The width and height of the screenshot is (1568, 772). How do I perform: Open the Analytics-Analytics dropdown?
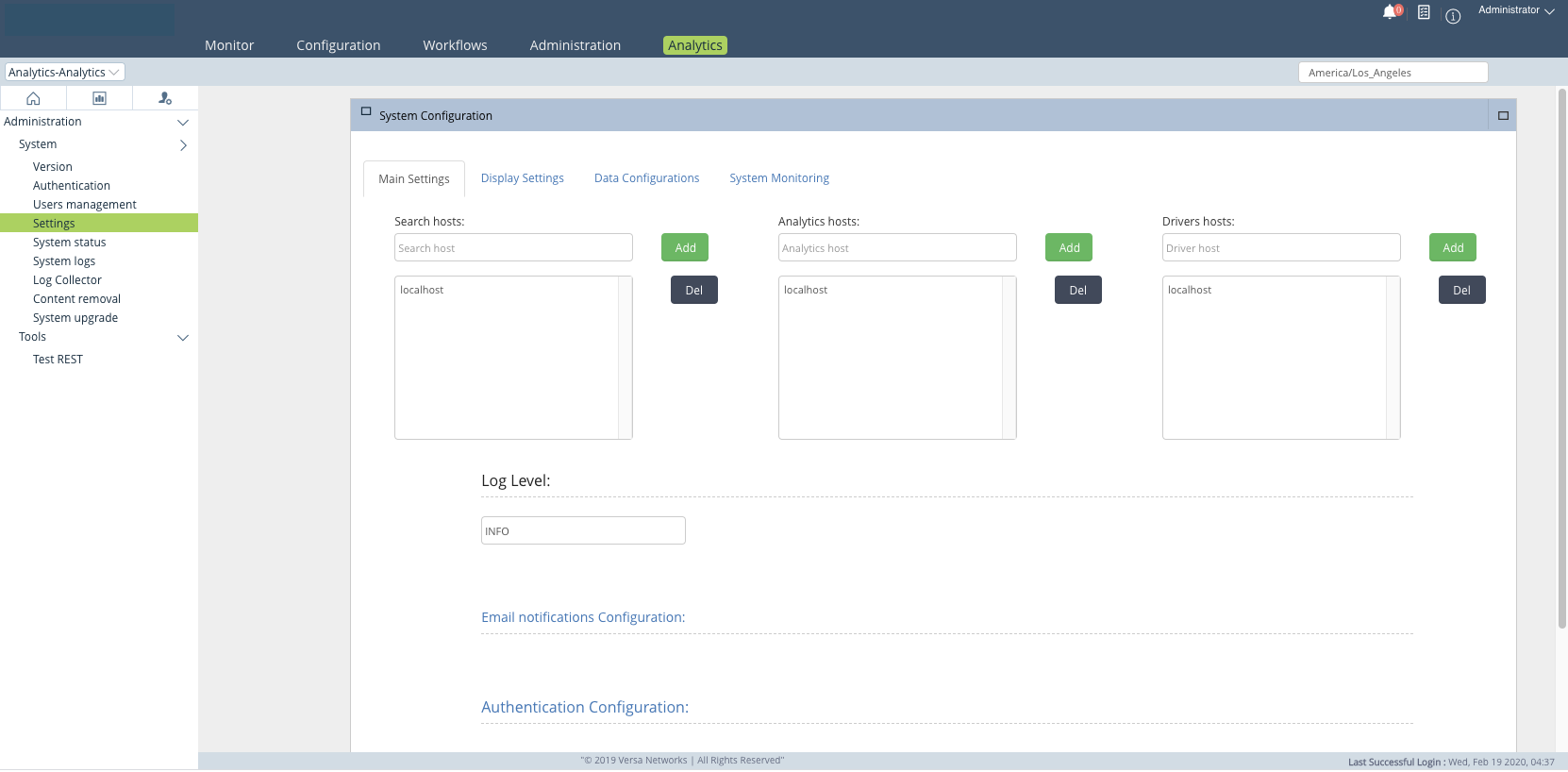(x=64, y=72)
